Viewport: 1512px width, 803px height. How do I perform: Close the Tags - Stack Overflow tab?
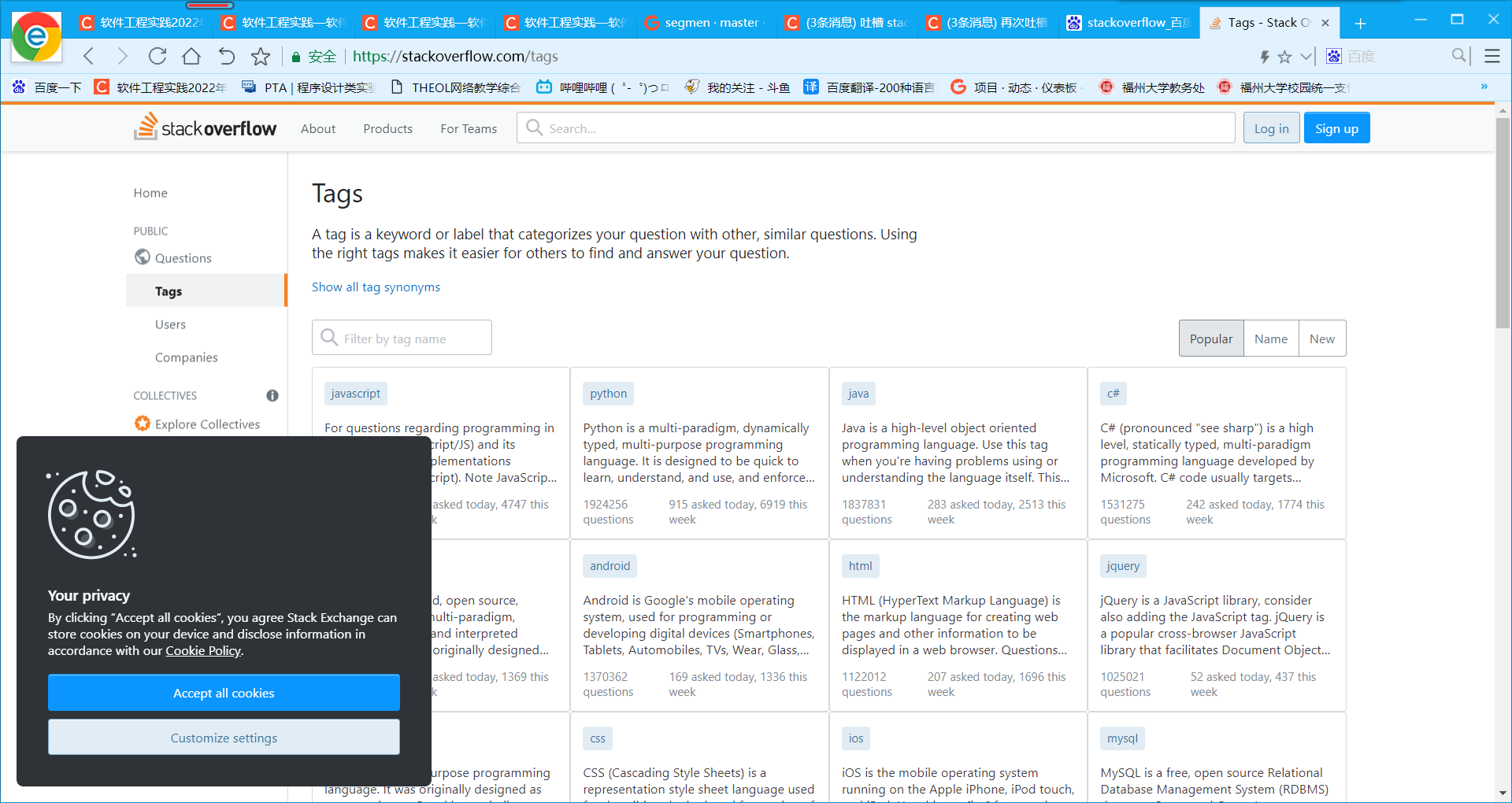1325,23
